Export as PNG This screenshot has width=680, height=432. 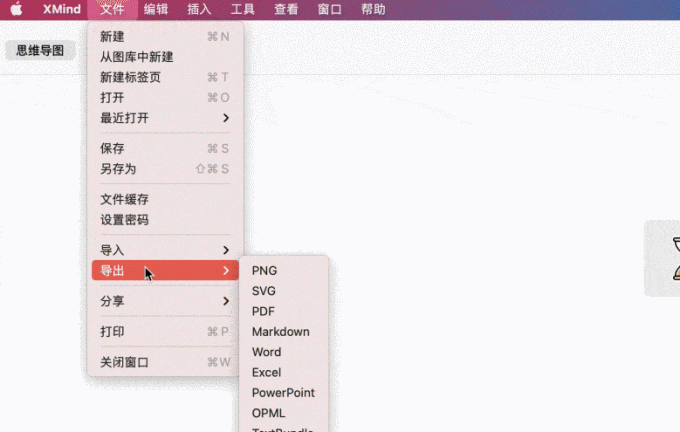tap(284, 271)
